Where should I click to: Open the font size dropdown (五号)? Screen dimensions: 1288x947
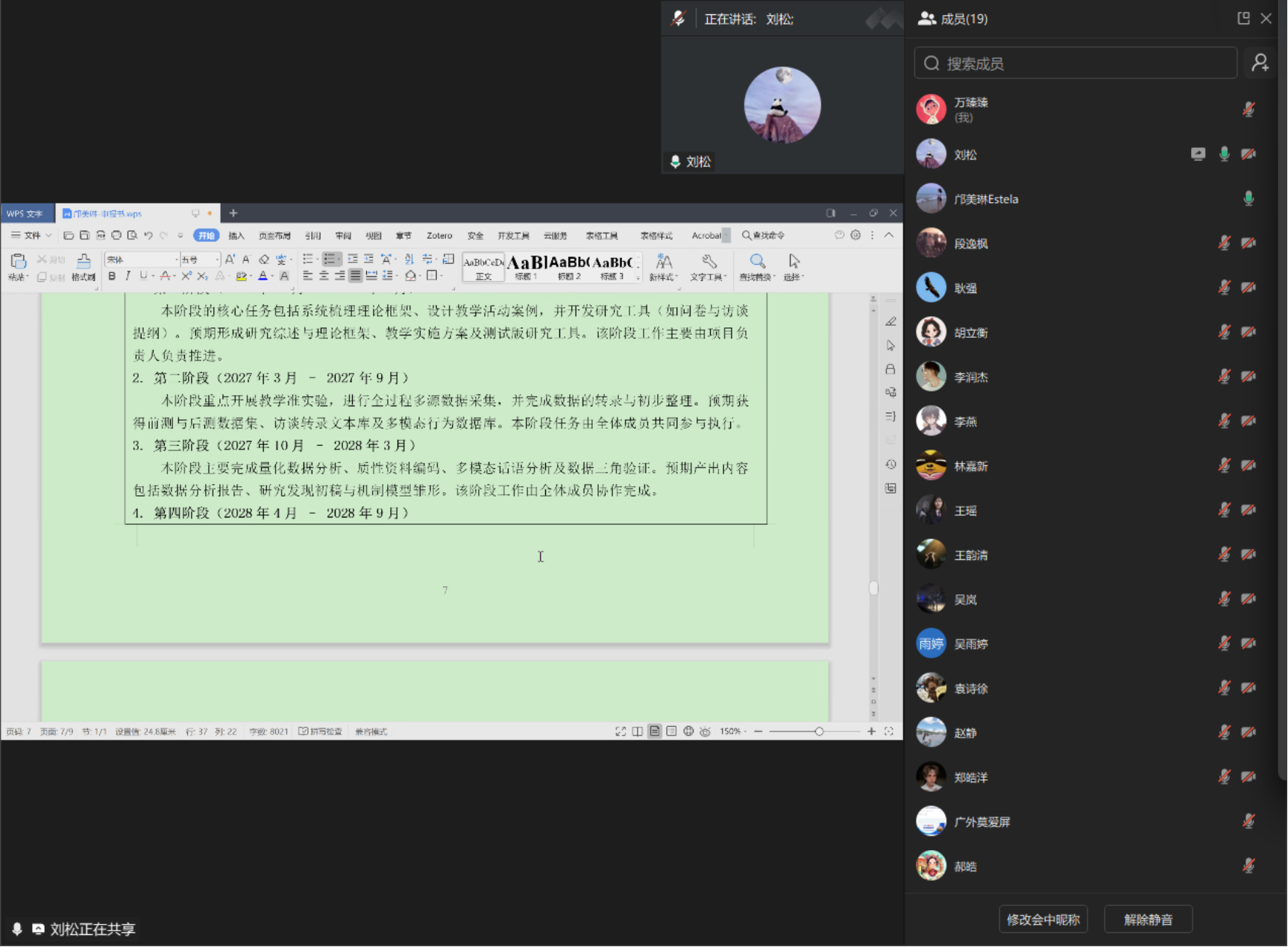(x=217, y=259)
